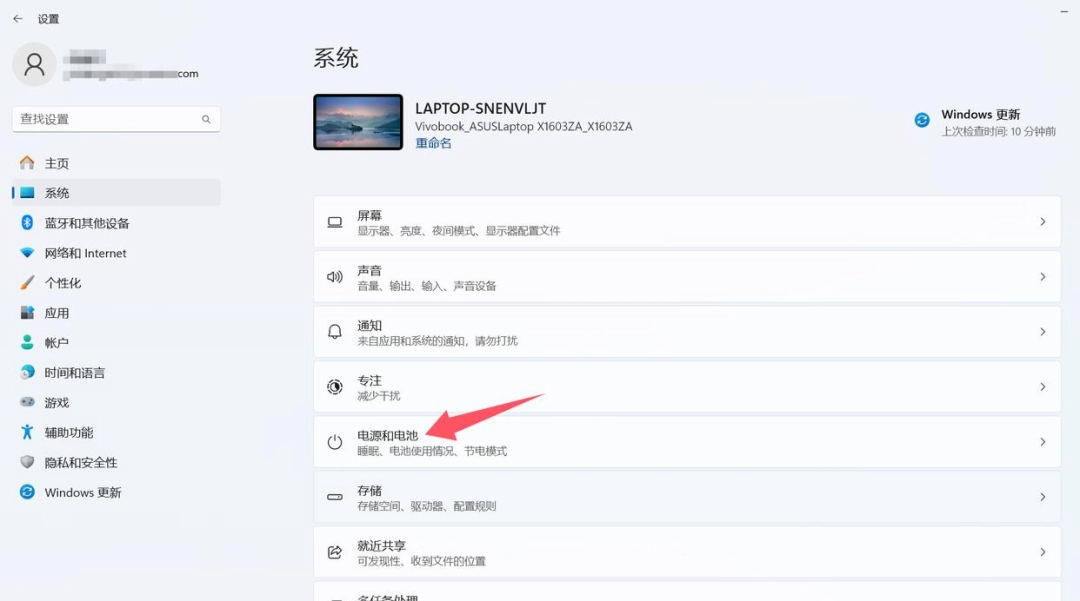Viewport: 1080px width, 601px height.
Task: Select 网络和 Internet in the sidebar
Action: [116, 253]
